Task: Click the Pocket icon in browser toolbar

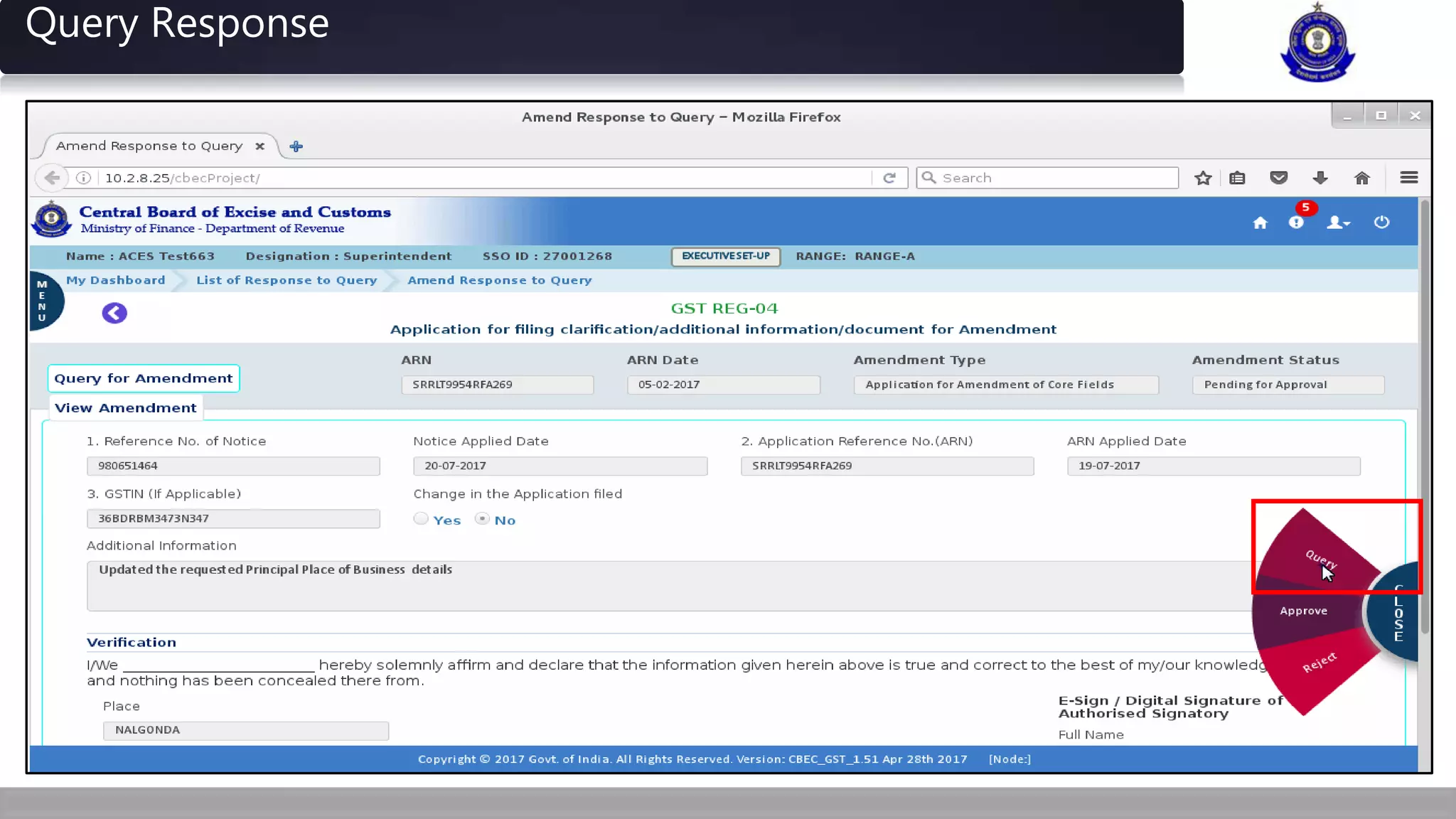Action: pos(1279,178)
